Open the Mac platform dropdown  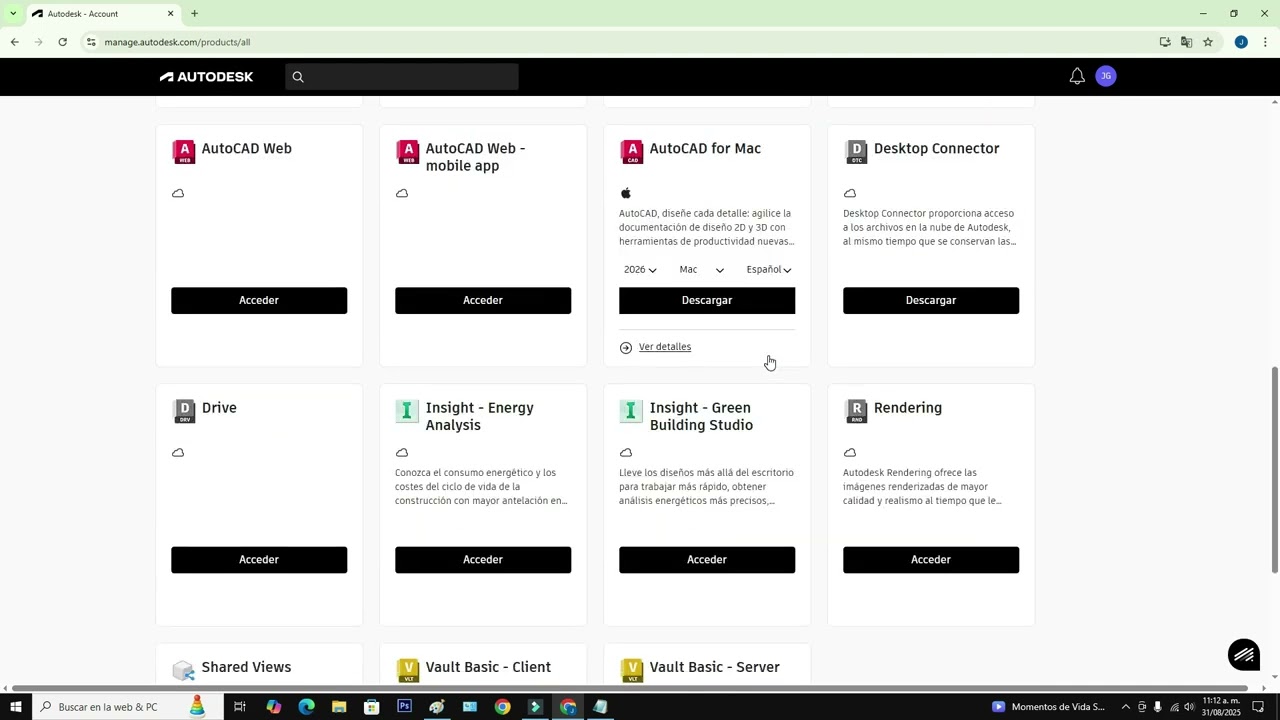pyautogui.click(x=702, y=270)
